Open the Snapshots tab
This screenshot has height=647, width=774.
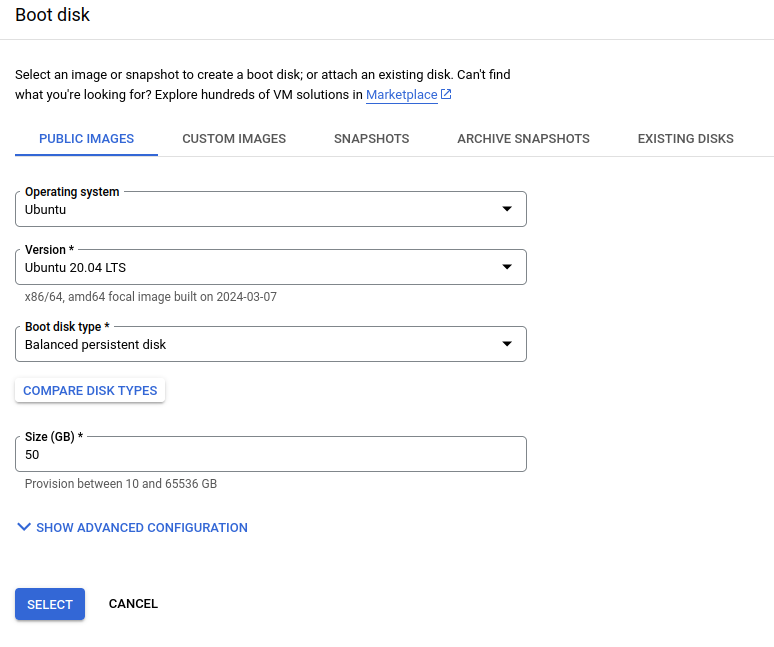click(371, 139)
